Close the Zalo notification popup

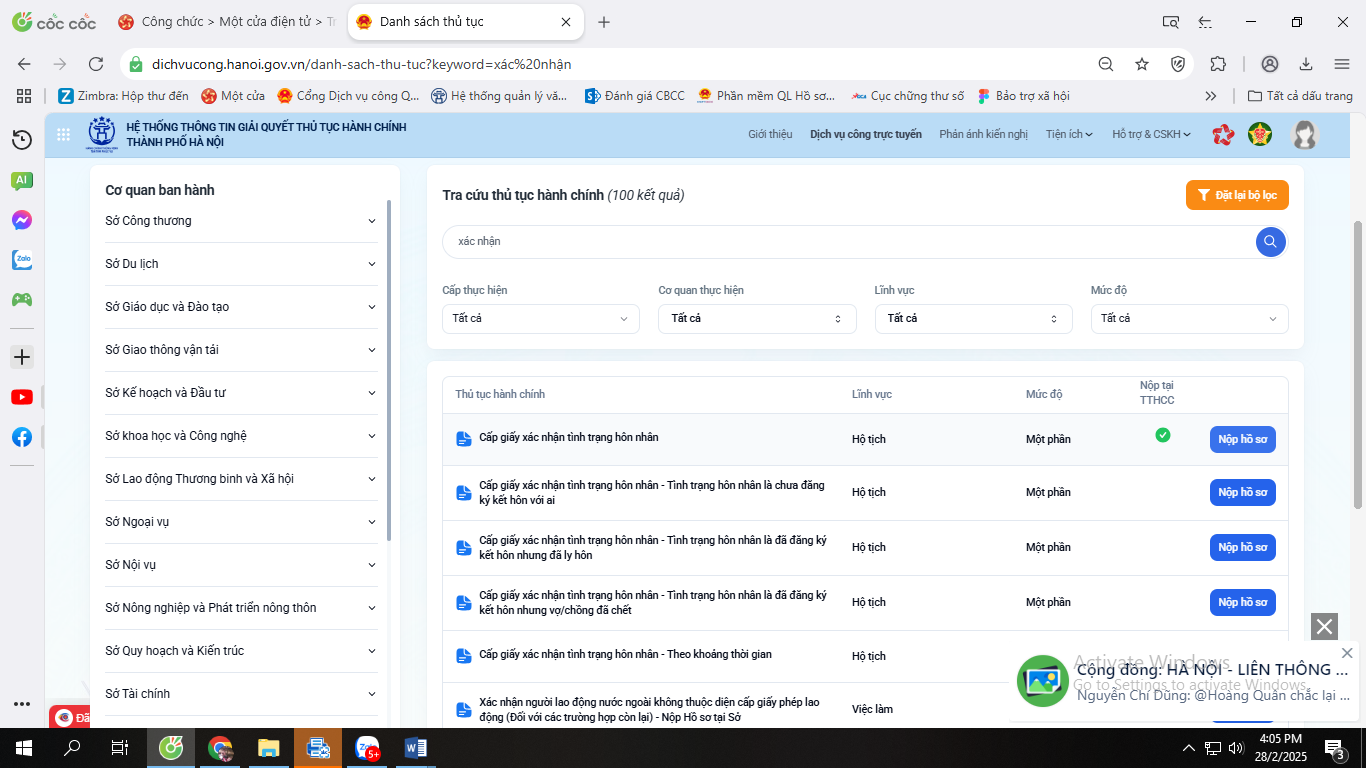coord(1347,653)
